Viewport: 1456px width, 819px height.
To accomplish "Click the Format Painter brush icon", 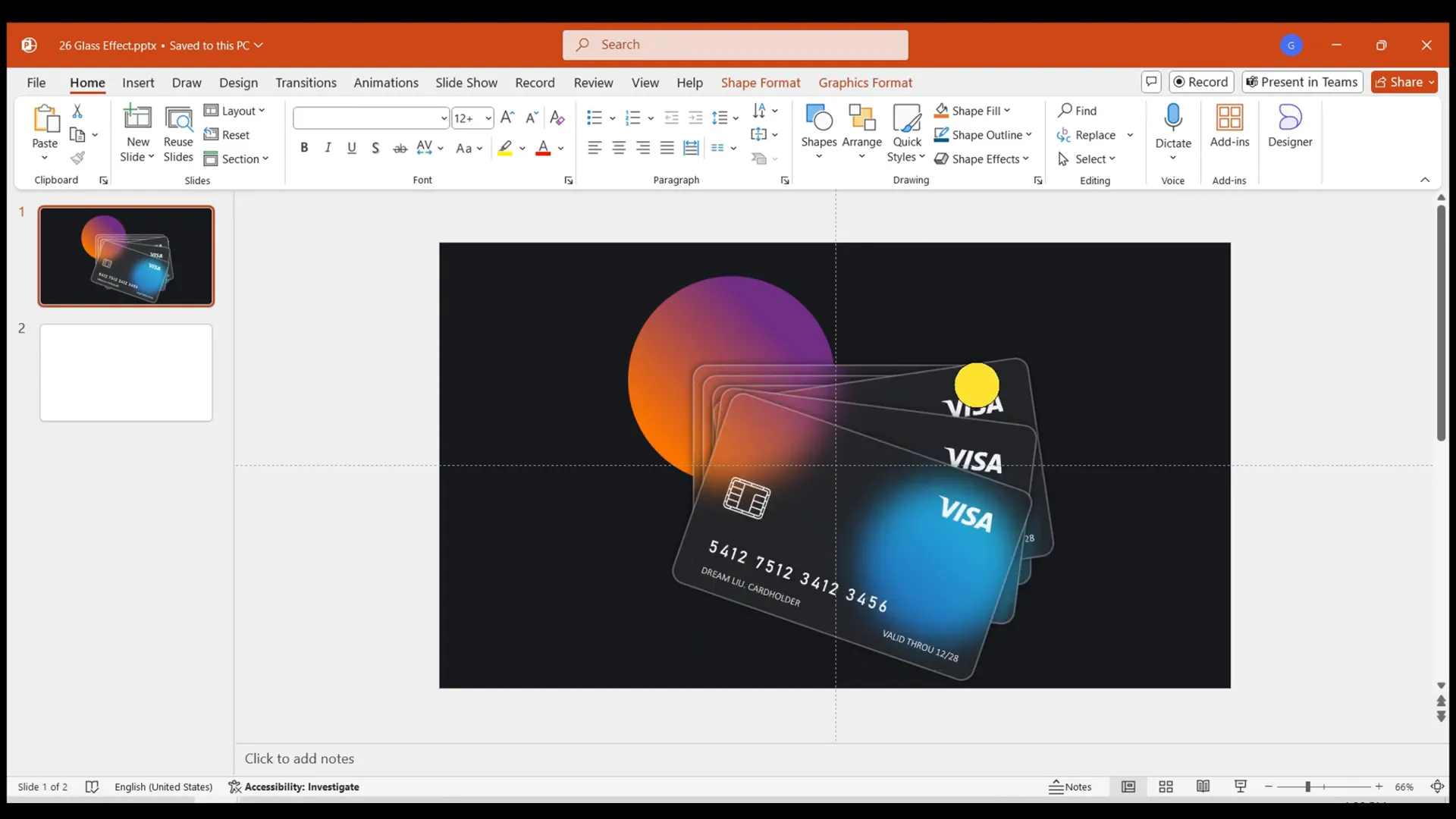I will click(77, 158).
